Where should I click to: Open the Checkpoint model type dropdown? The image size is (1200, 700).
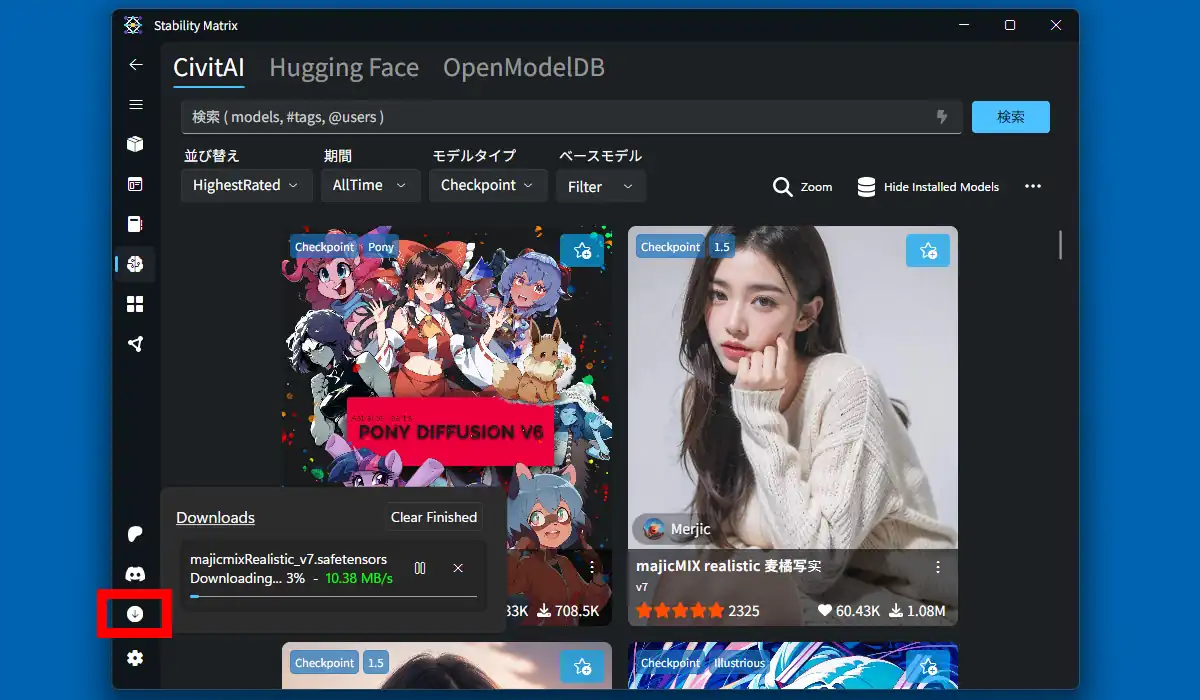tap(488, 186)
